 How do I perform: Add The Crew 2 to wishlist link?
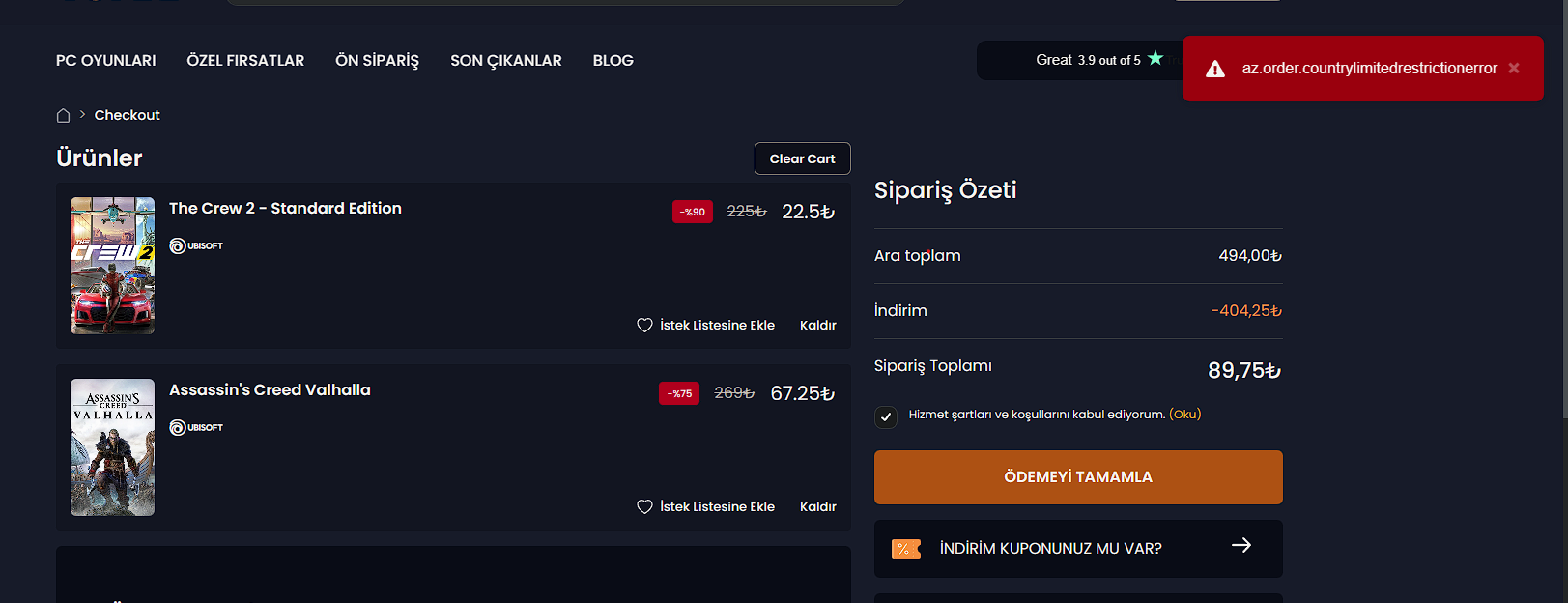(717, 325)
